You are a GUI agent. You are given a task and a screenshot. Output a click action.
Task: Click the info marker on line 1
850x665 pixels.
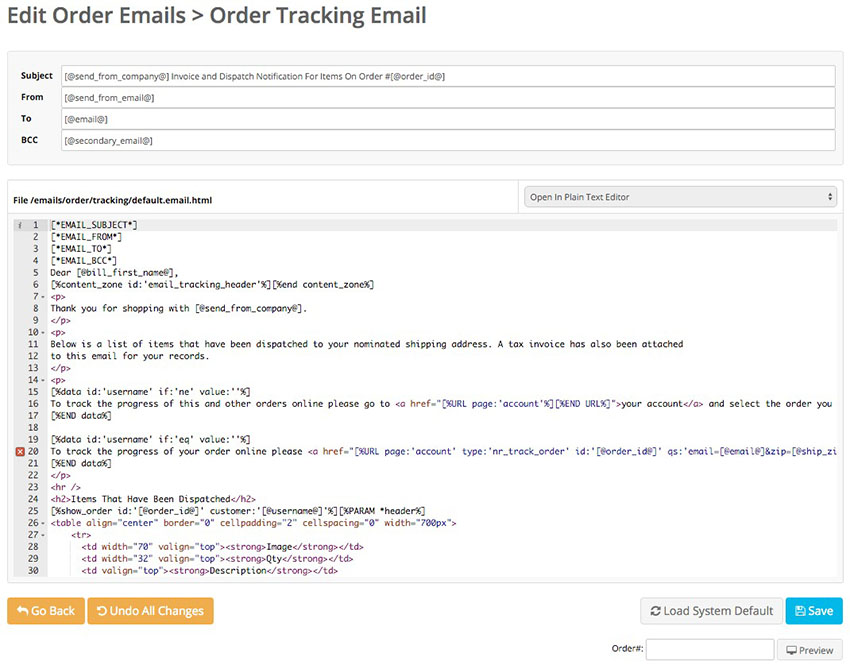click(x=20, y=225)
